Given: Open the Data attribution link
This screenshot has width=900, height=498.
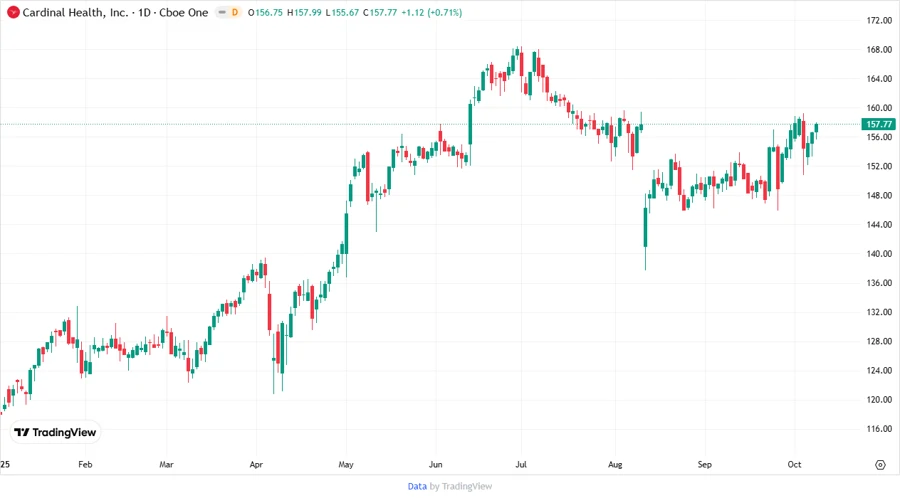Looking at the screenshot, I should click(x=417, y=486).
